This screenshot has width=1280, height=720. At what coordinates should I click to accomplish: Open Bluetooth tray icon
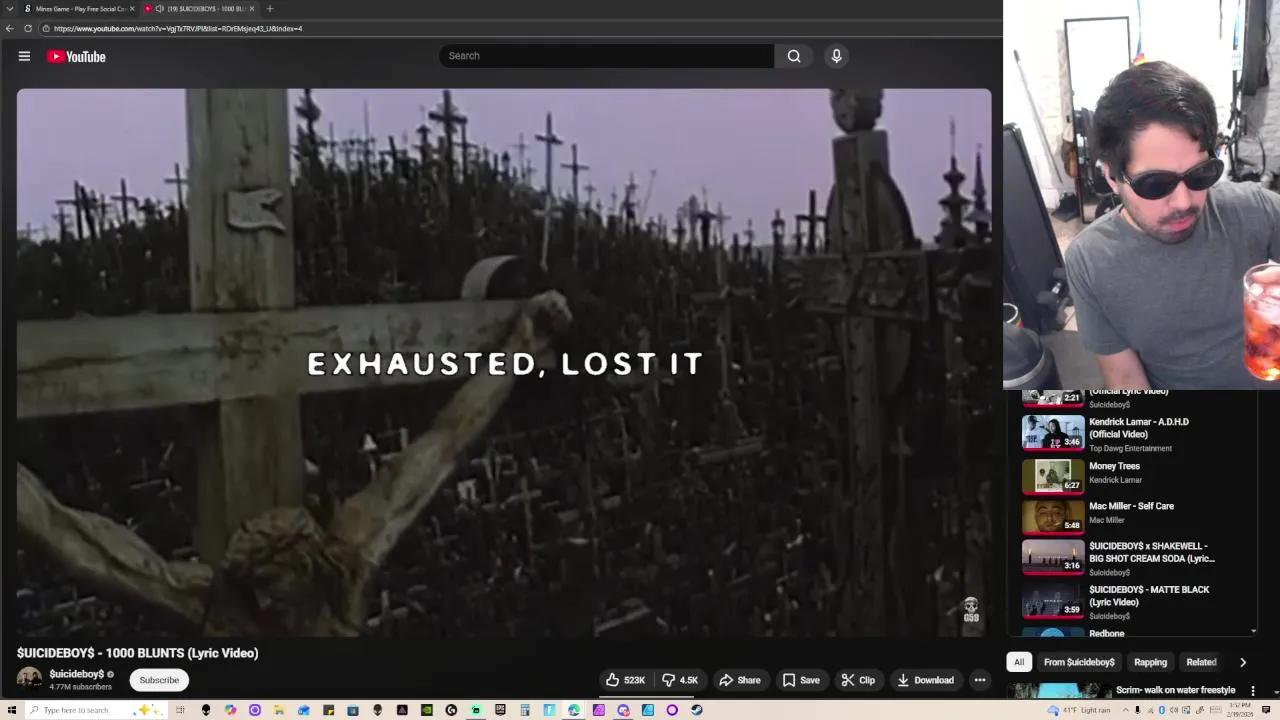pos(1161,710)
